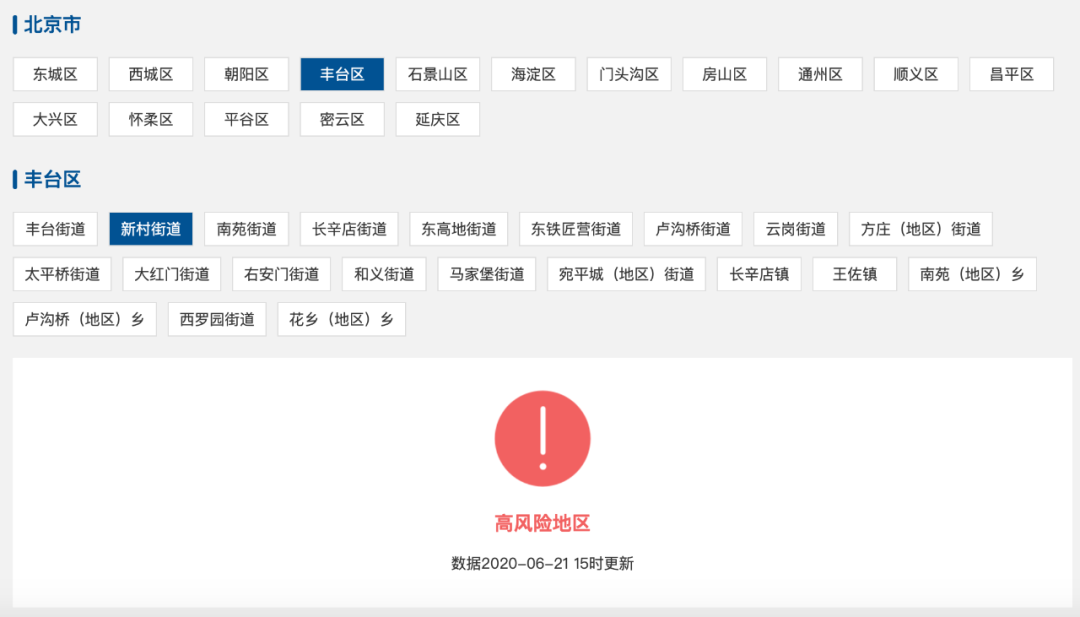Select 南苑街道 subdistrict
The image size is (1080, 617).
tap(247, 228)
